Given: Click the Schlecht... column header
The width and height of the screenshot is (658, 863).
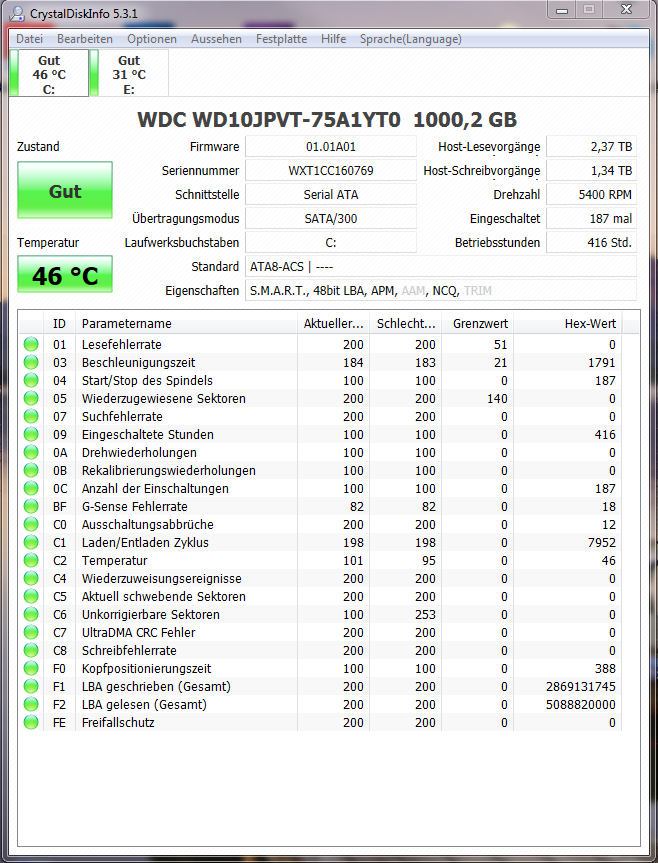Looking at the screenshot, I should click(x=405, y=324).
